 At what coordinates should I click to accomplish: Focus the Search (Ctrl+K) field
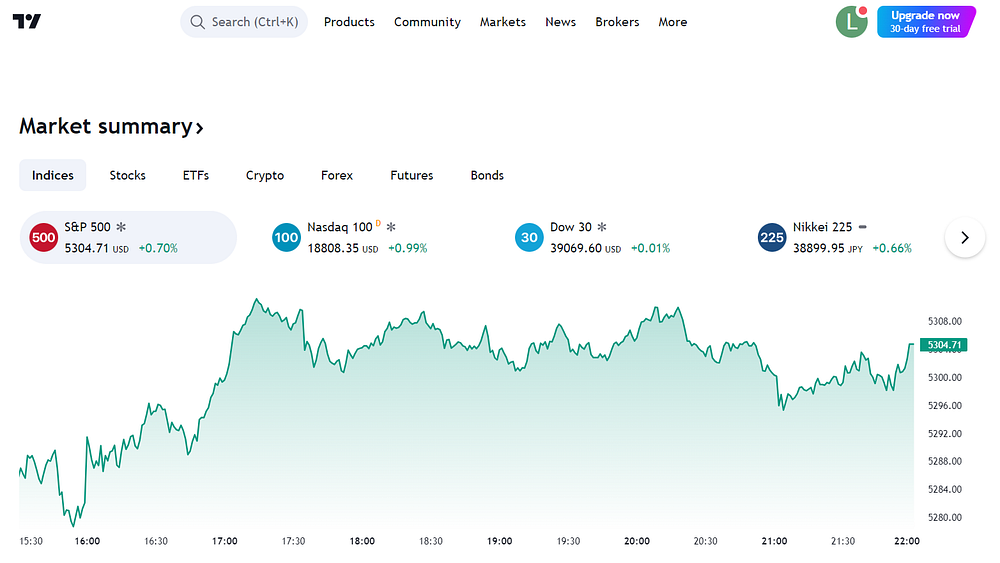[244, 22]
